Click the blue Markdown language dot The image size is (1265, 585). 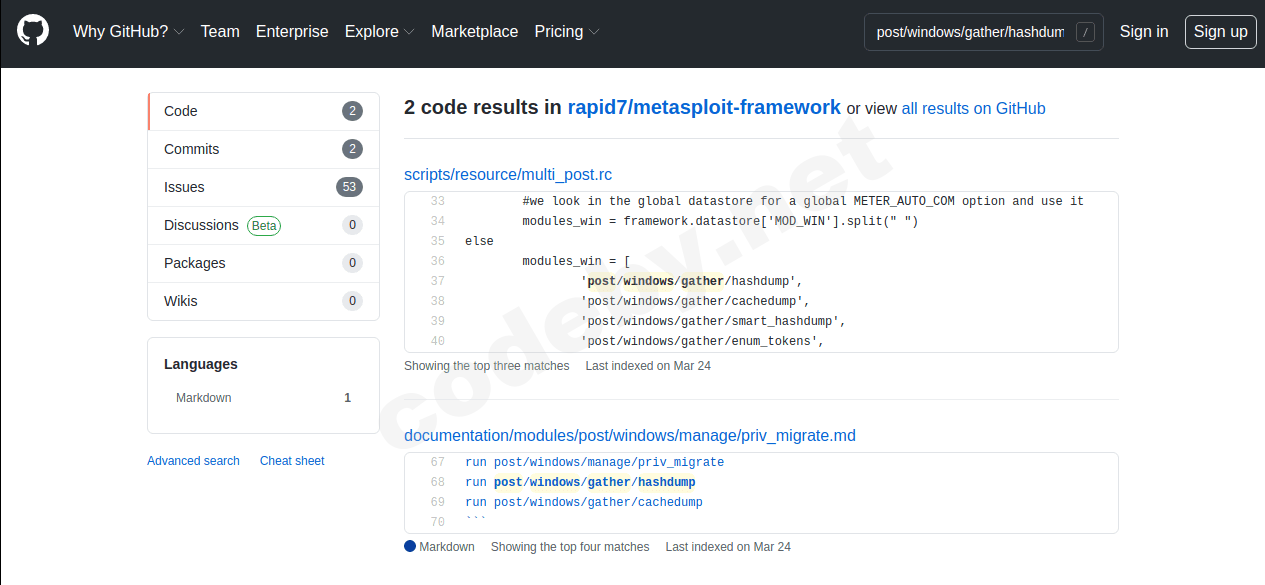pyautogui.click(x=410, y=547)
